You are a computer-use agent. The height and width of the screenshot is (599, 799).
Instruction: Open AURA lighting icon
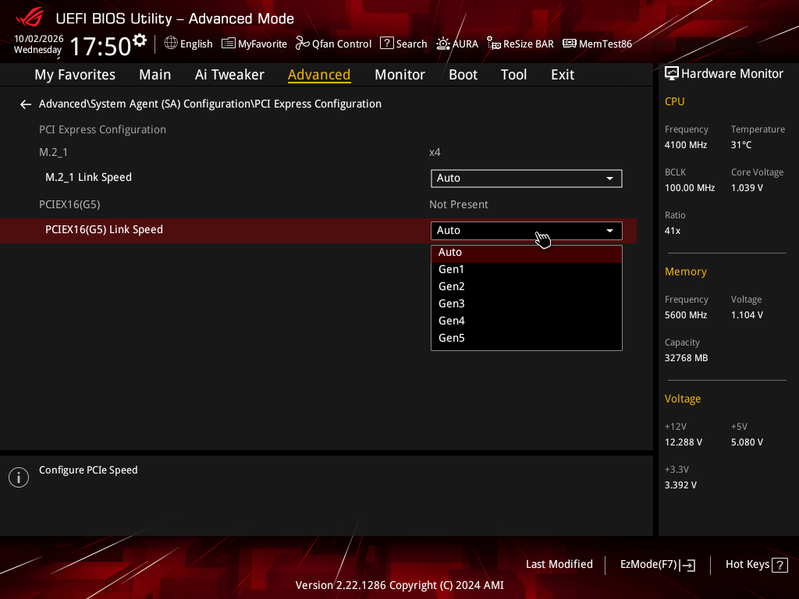coord(443,43)
